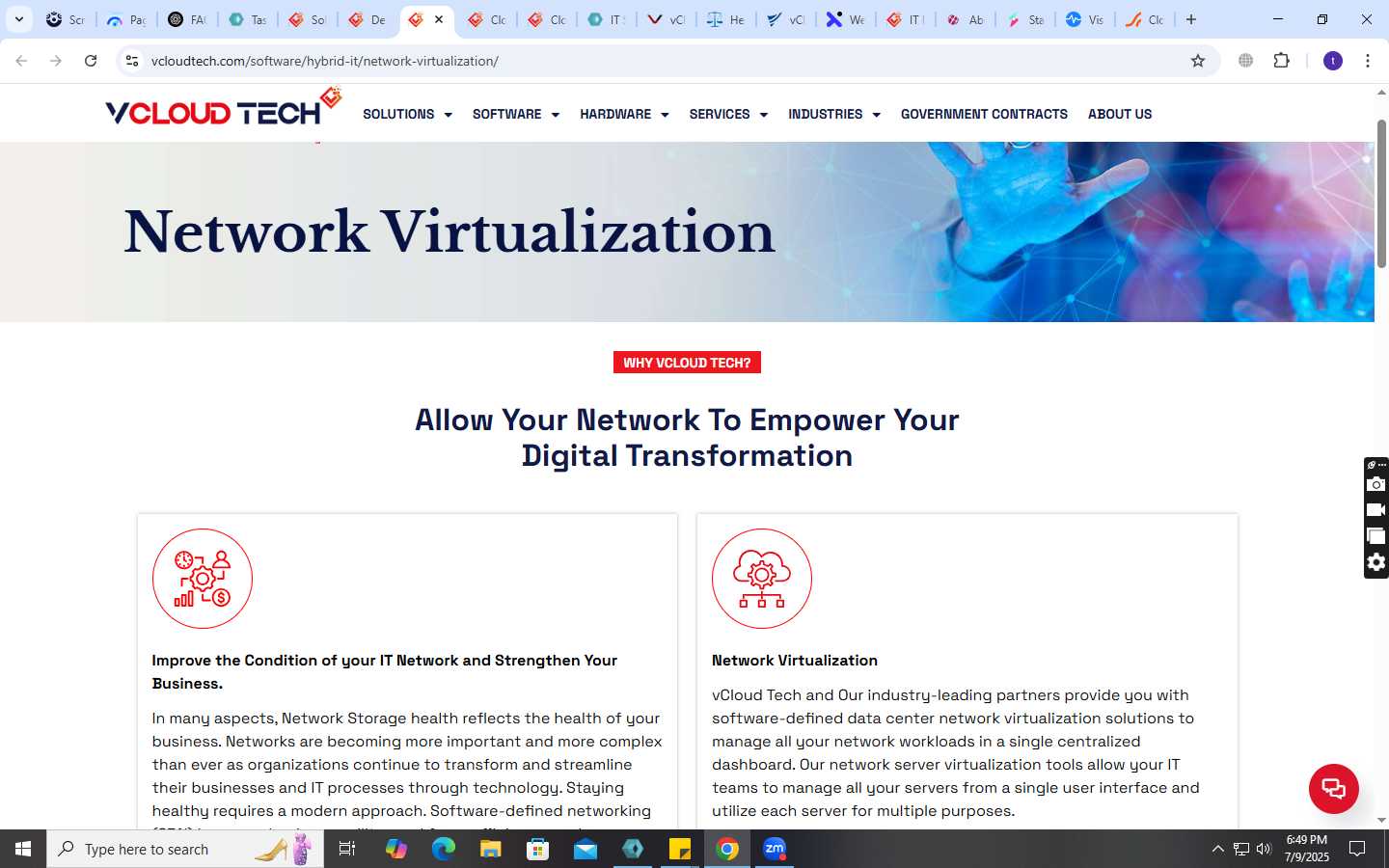1389x868 pixels.
Task: Click the page vertical scrollbar thumb
Action: pyautogui.click(x=1381, y=193)
